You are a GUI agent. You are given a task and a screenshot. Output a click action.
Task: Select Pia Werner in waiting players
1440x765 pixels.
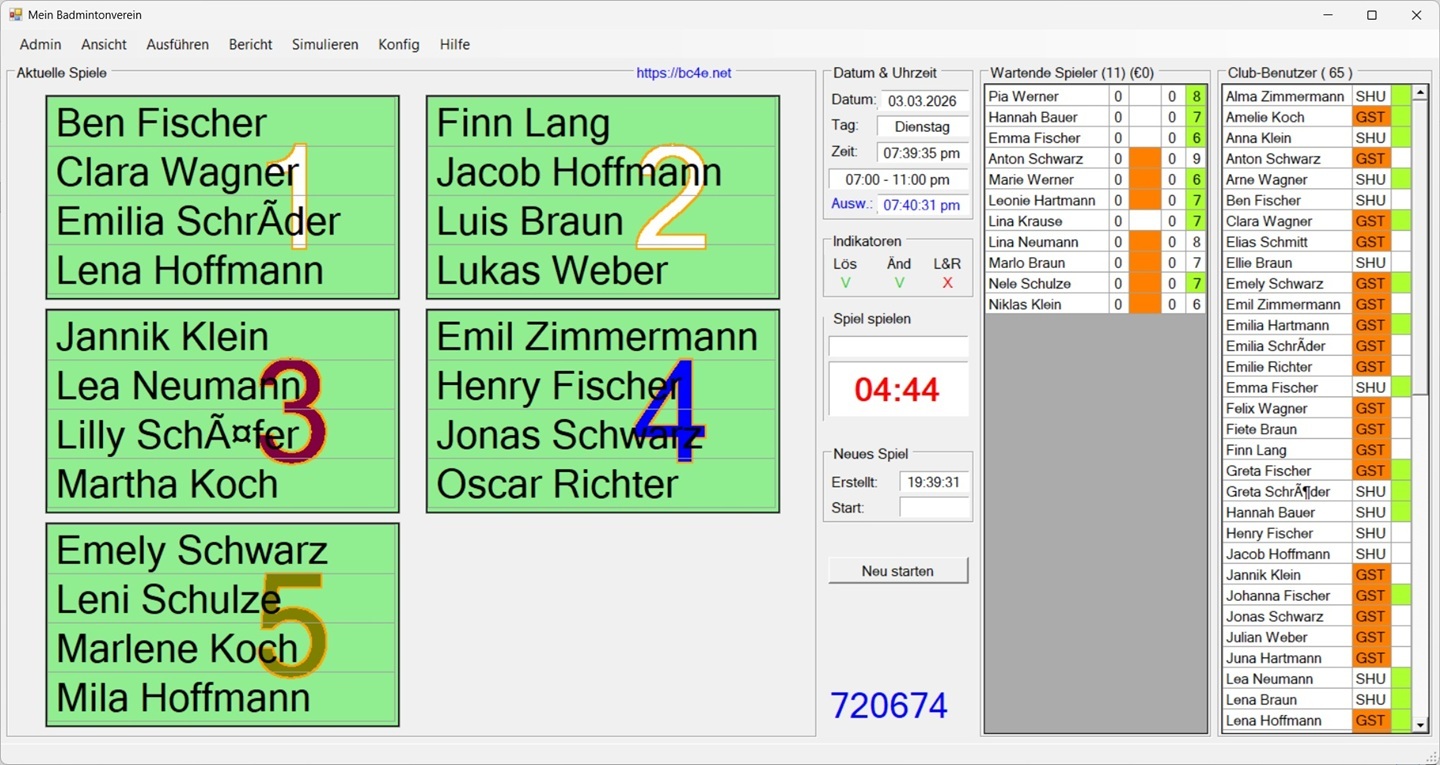(1047, 96)
